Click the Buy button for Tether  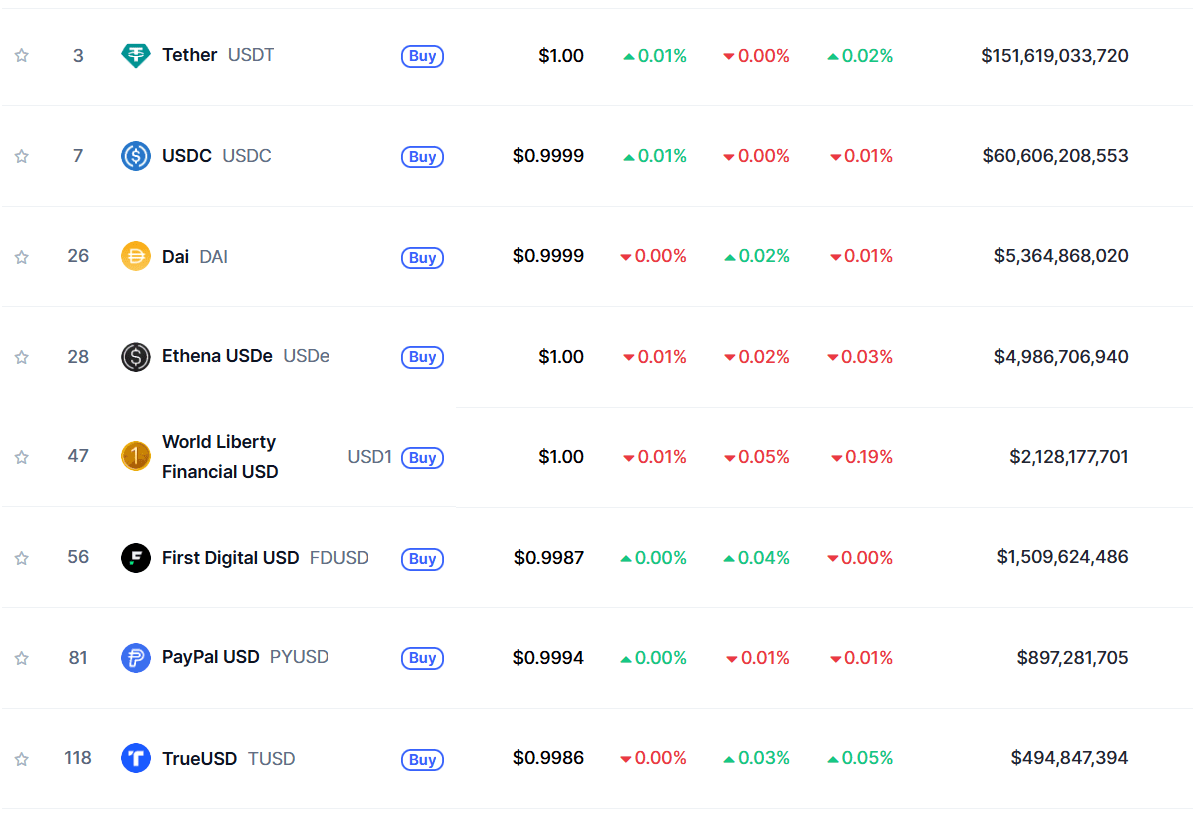tap(422, 56)
